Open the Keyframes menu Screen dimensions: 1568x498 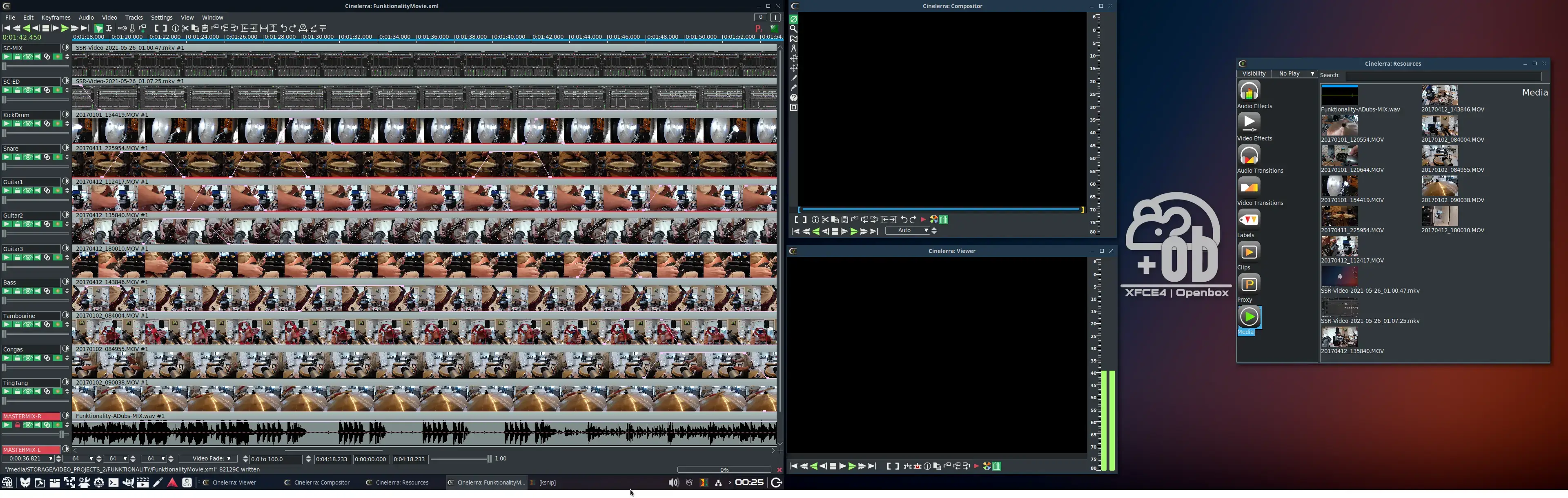click(56, 18)
